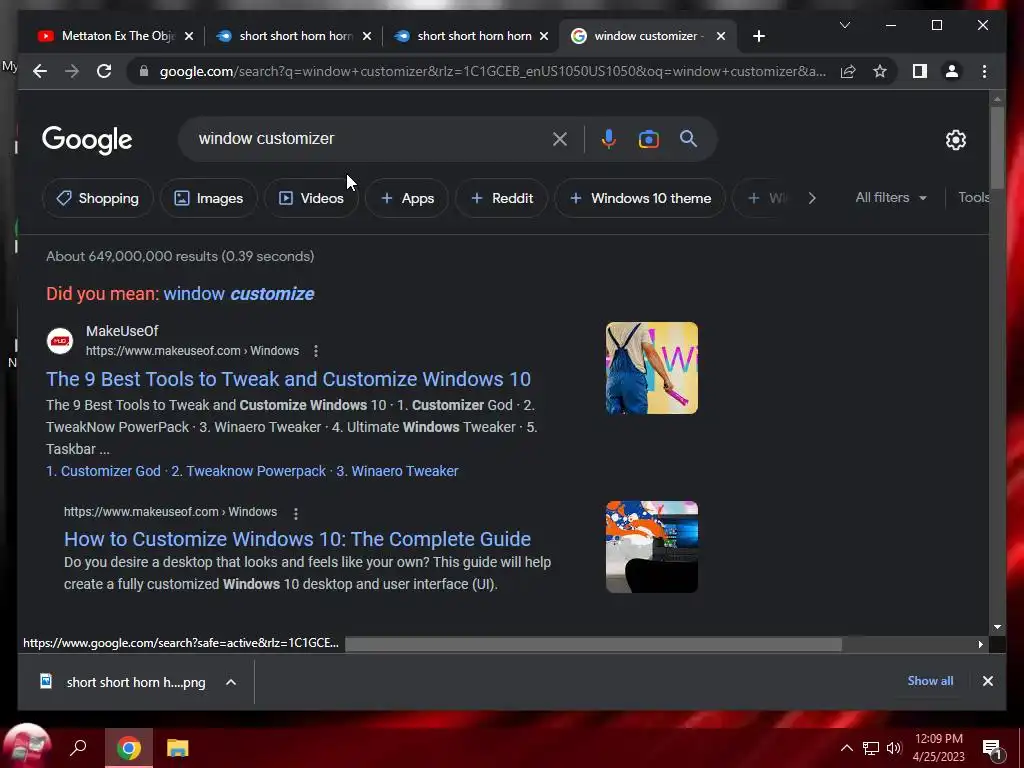Dismiss the downloads bar
The image size is (1024, 768).
[987, 681]
